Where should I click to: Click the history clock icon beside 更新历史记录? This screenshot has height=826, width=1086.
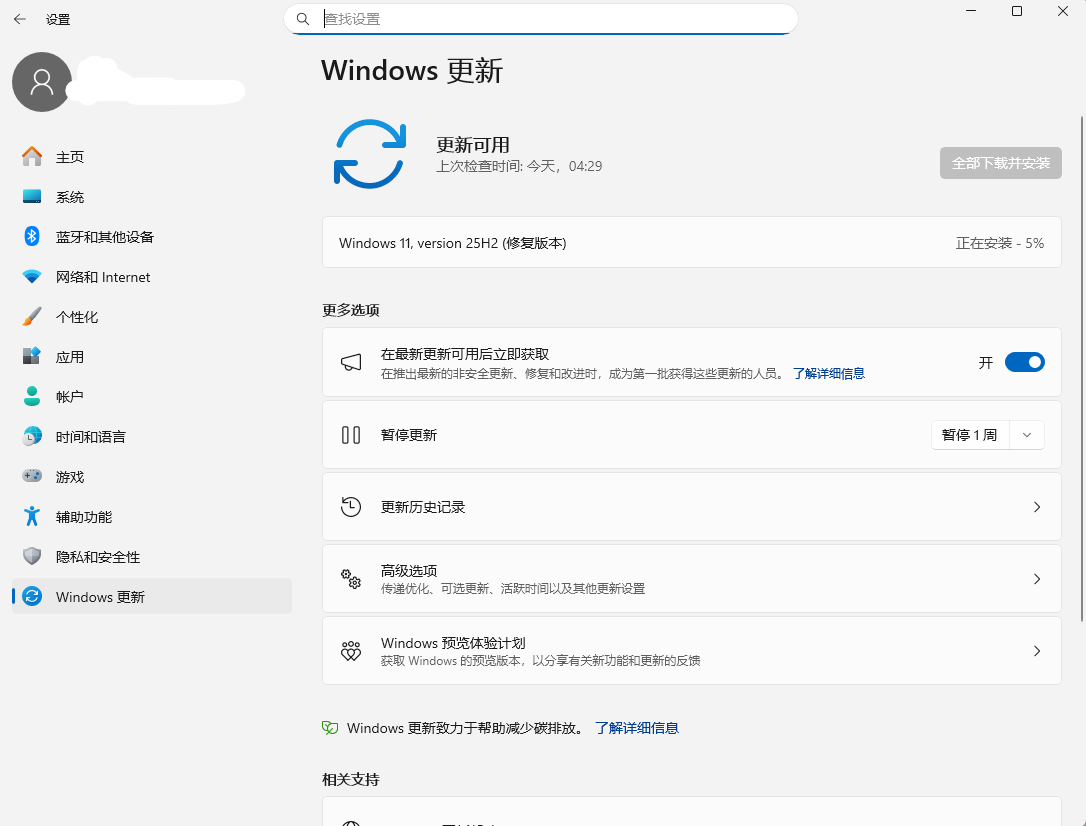click(x=351, y=507)
